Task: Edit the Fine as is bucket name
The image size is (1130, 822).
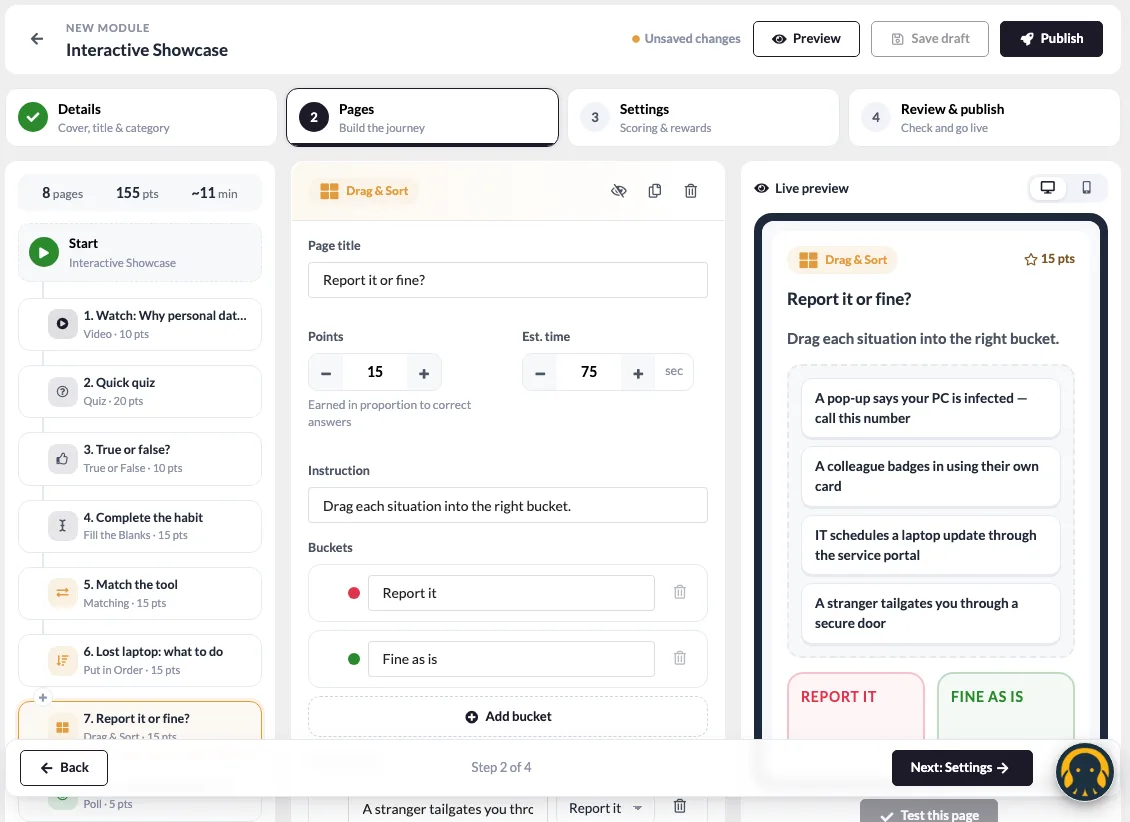Action: coord(511,659)
